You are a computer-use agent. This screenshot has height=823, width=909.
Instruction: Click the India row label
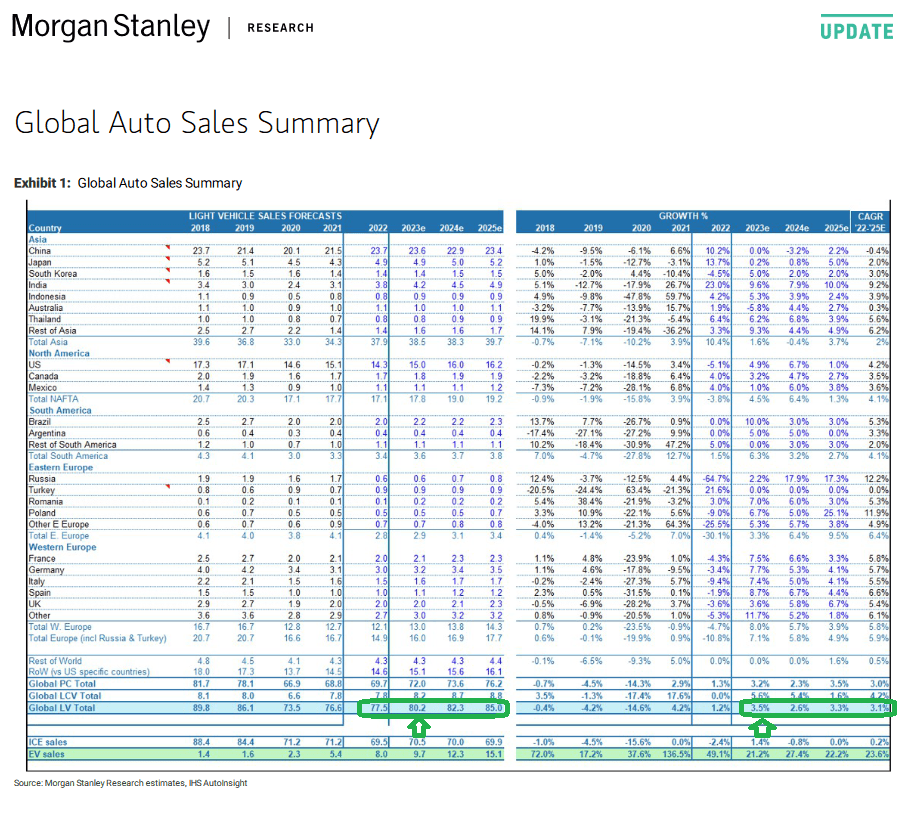click(38, 285)
